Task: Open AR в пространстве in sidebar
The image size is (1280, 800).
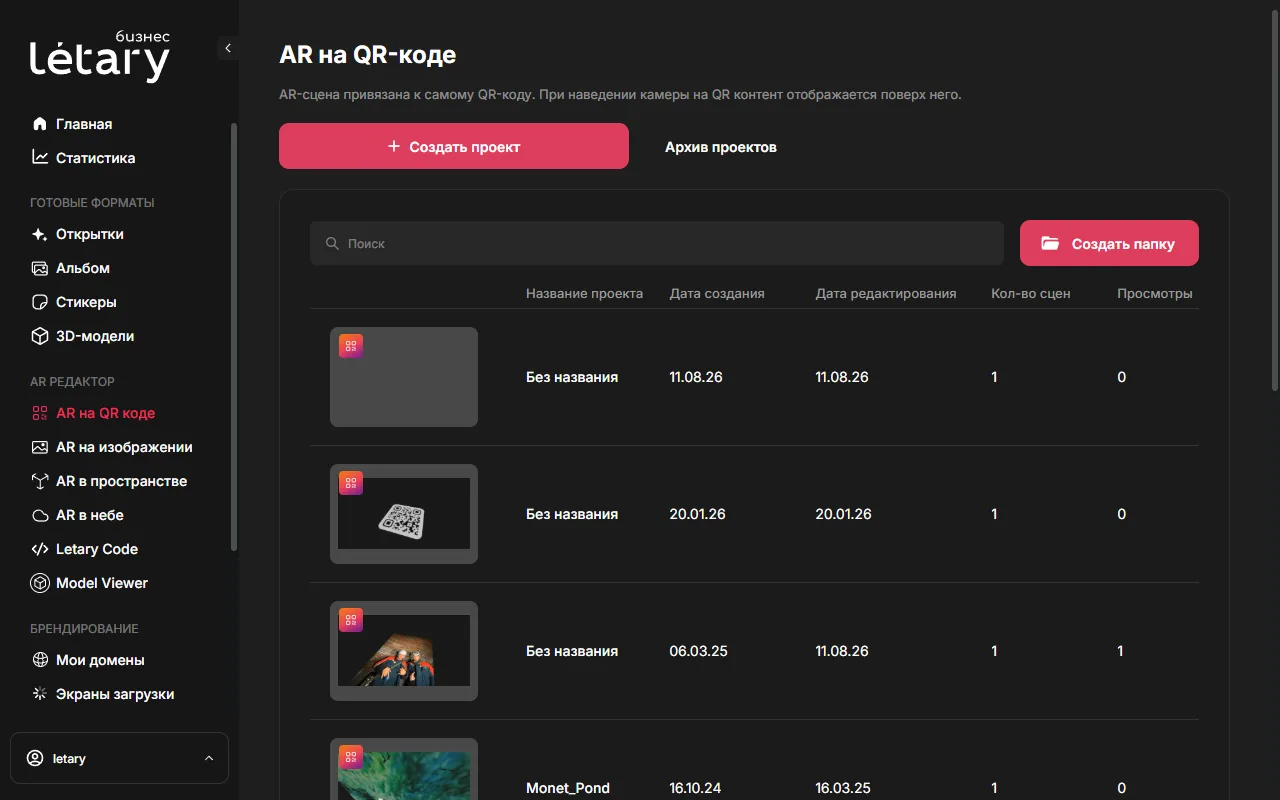Action: point(122,481)
